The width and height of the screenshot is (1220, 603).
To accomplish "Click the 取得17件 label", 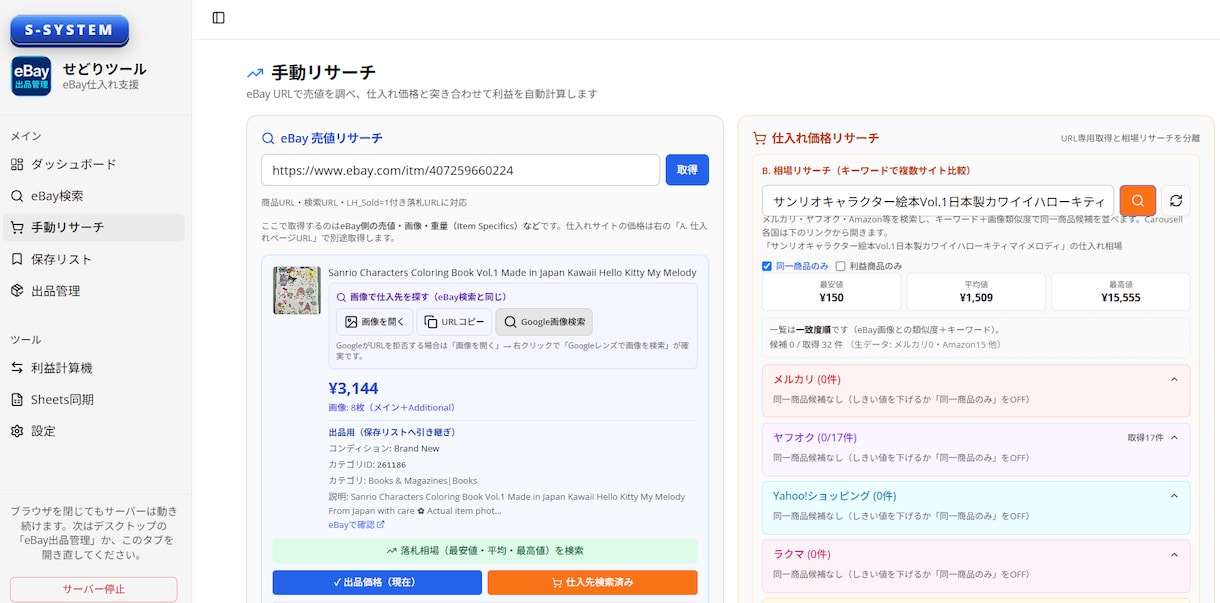I will 1145,437.
